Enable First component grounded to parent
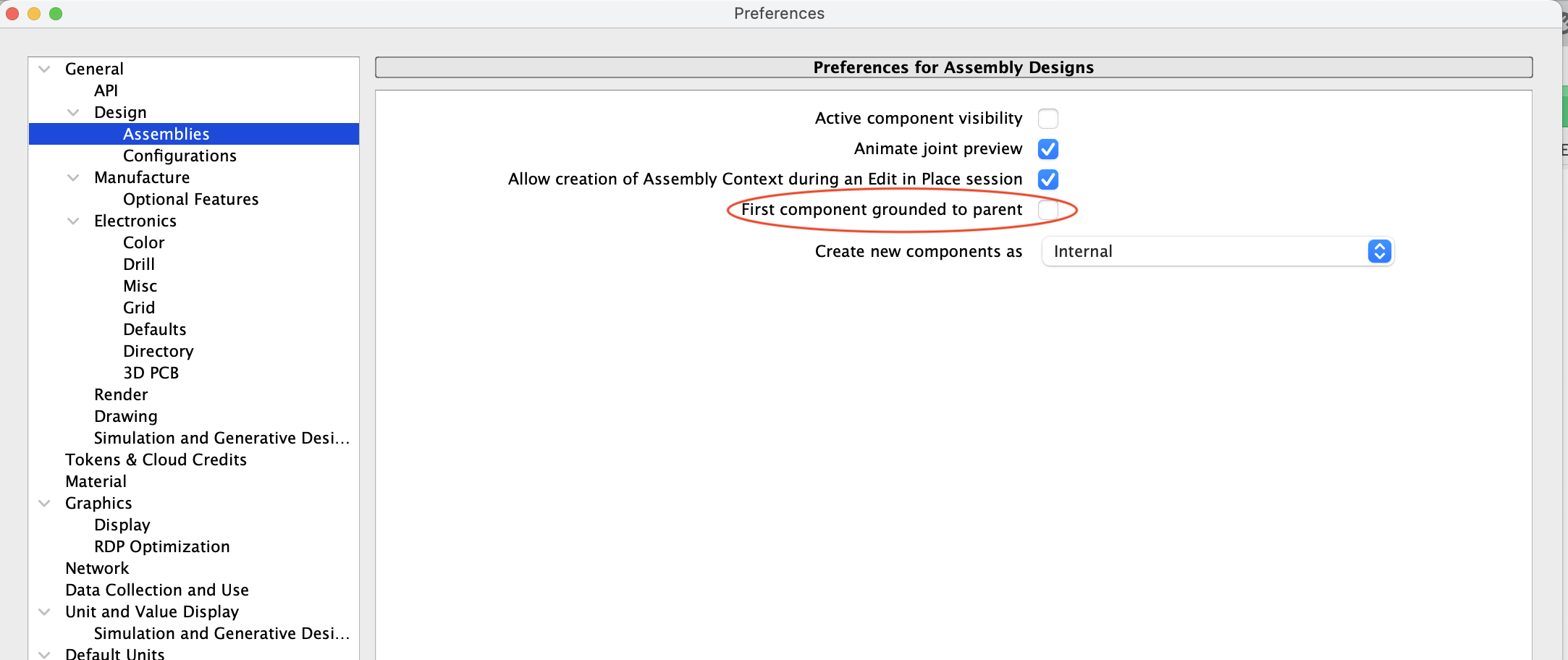The height and width of the screenshot is (660, 1568). click(1049, 210)
